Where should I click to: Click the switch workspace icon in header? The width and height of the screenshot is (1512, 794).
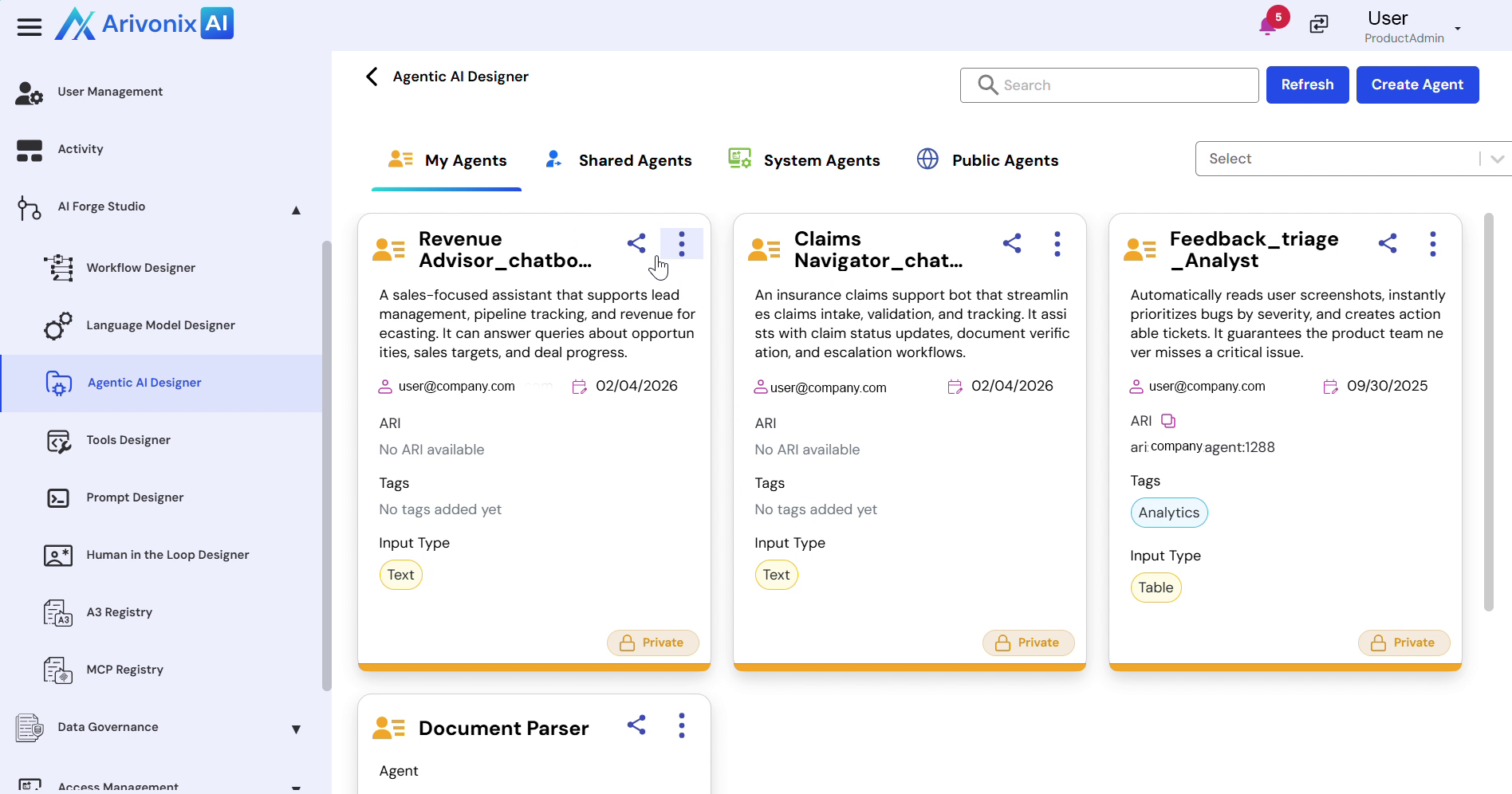coord(1319,25)
